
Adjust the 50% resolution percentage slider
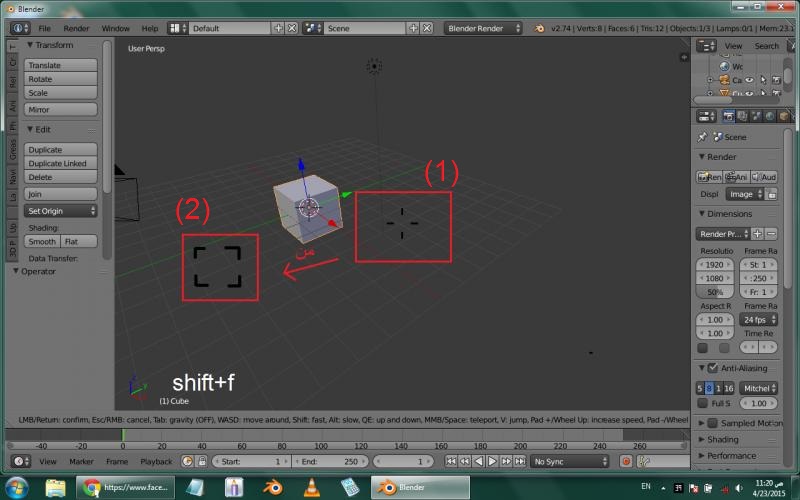click(715, 292)
